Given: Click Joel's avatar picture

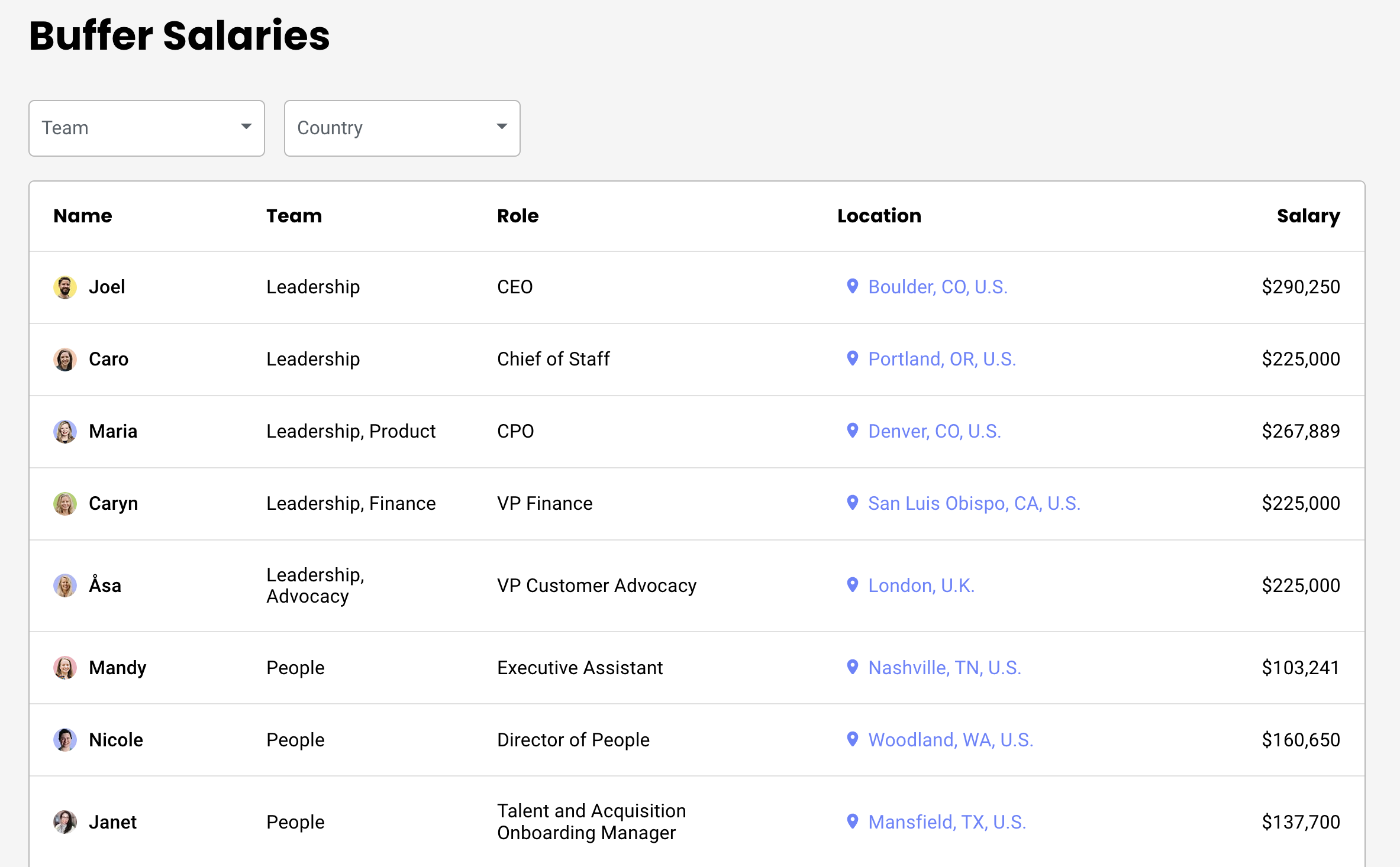Looking at the screenshot, I should 65,287.
